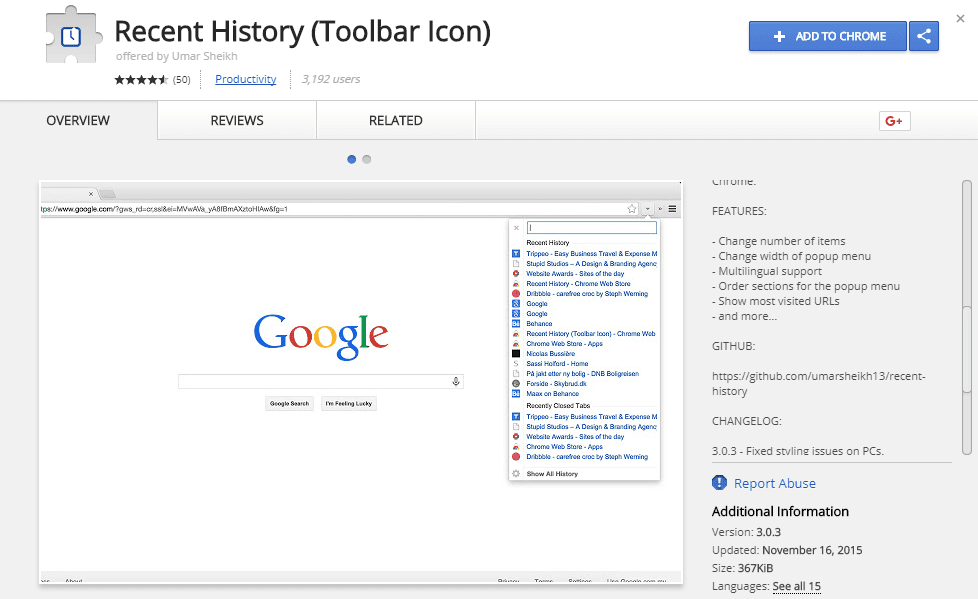Viewport: 978px width, 599px height.
Task: Click the 'Change number of items' feature line
Action: pos(779,241)
